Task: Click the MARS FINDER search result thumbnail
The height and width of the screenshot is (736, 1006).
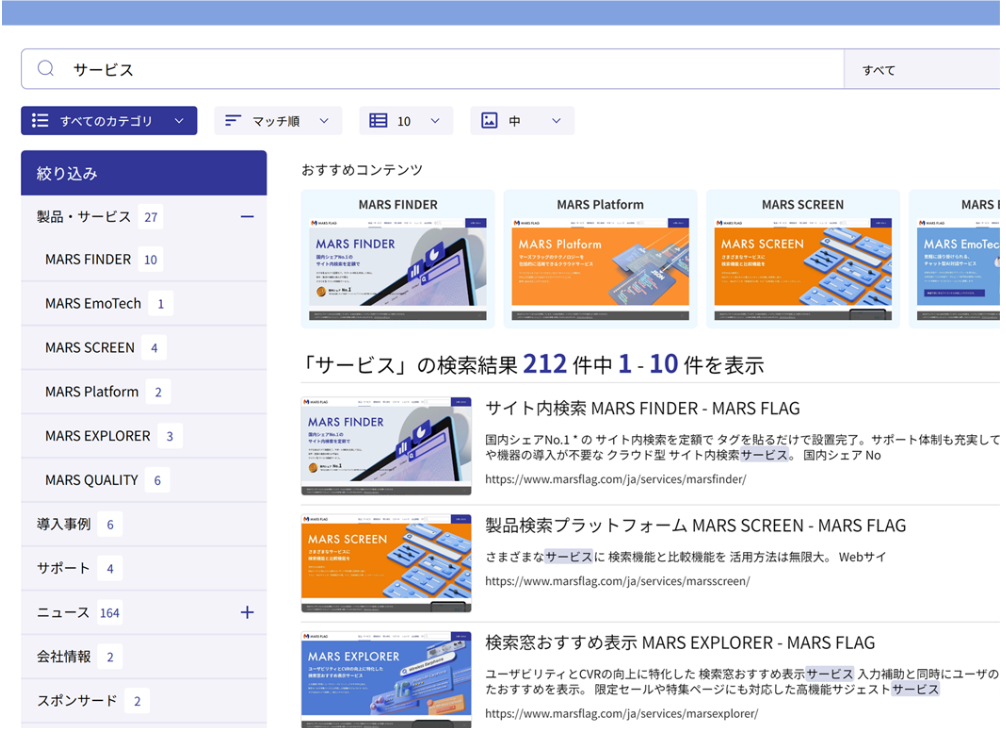Action: pyautogui.click(x=386, y=446)
